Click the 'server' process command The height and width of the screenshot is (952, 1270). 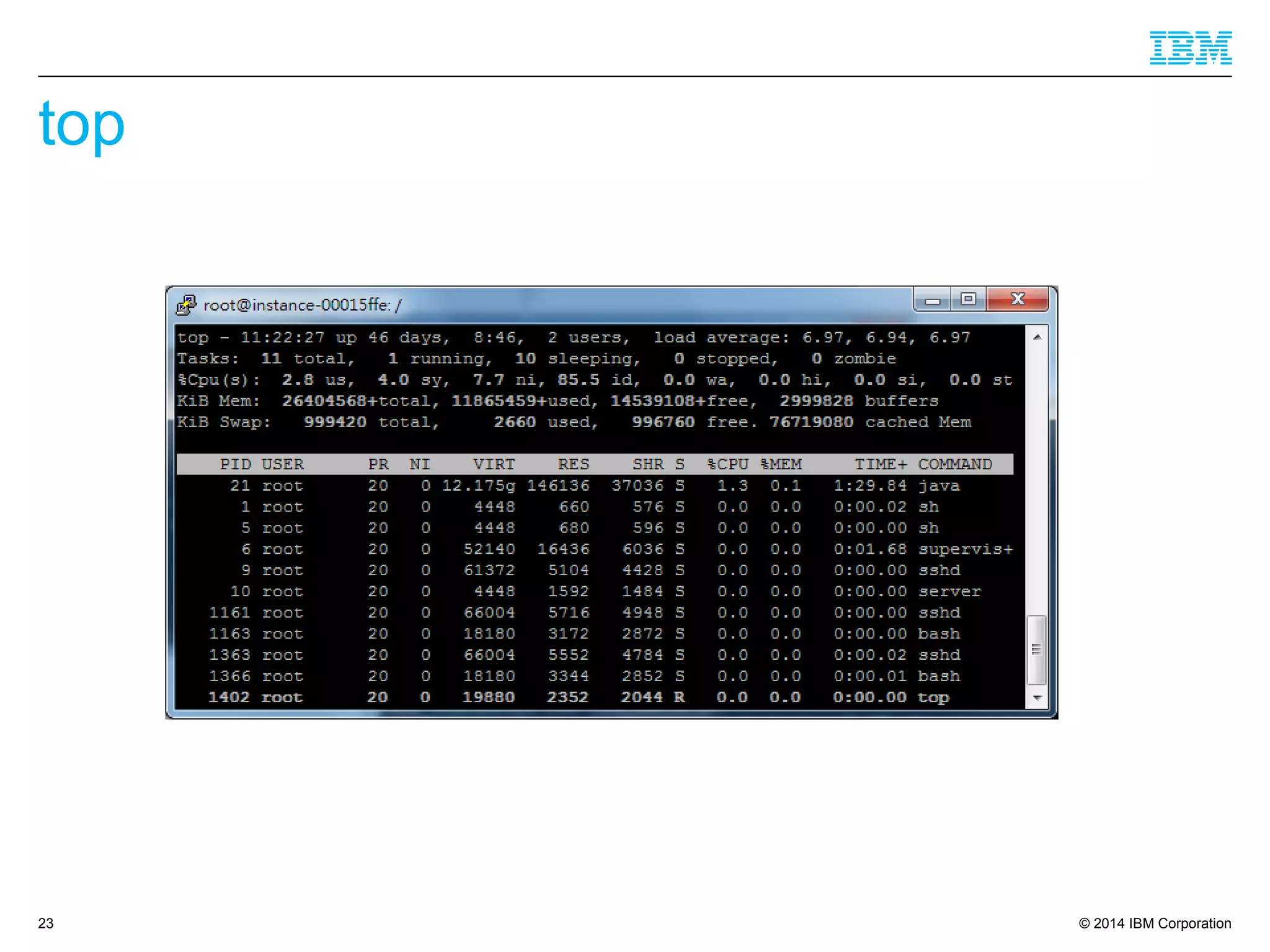(949, 591)
